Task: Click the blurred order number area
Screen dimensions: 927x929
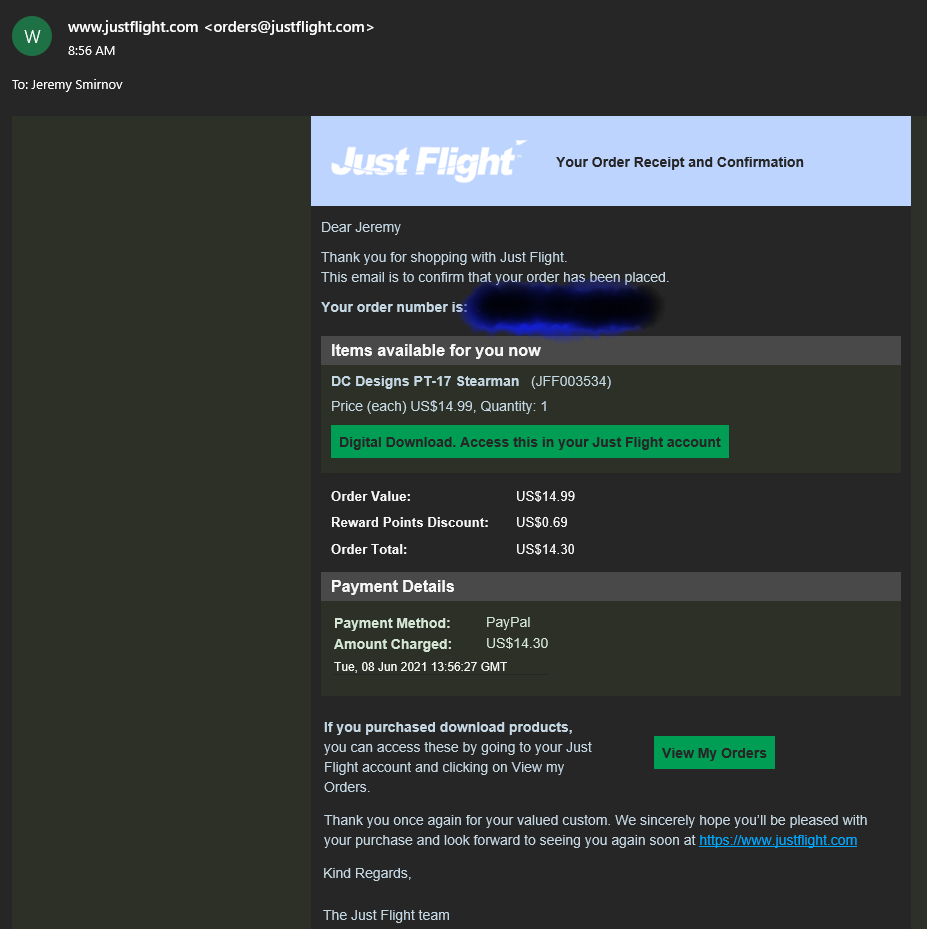Action: coord(562,308)
